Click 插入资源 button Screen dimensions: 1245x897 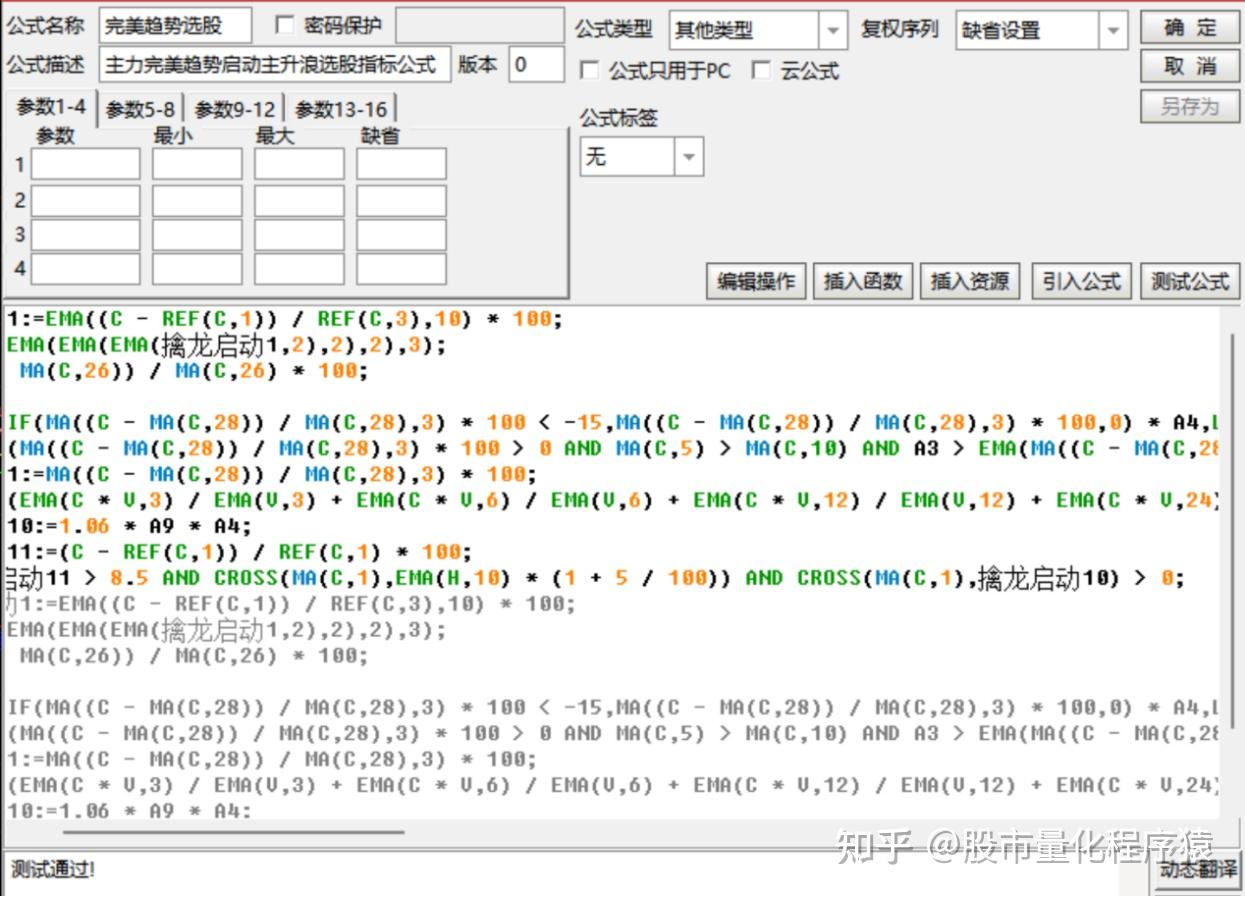970,281
